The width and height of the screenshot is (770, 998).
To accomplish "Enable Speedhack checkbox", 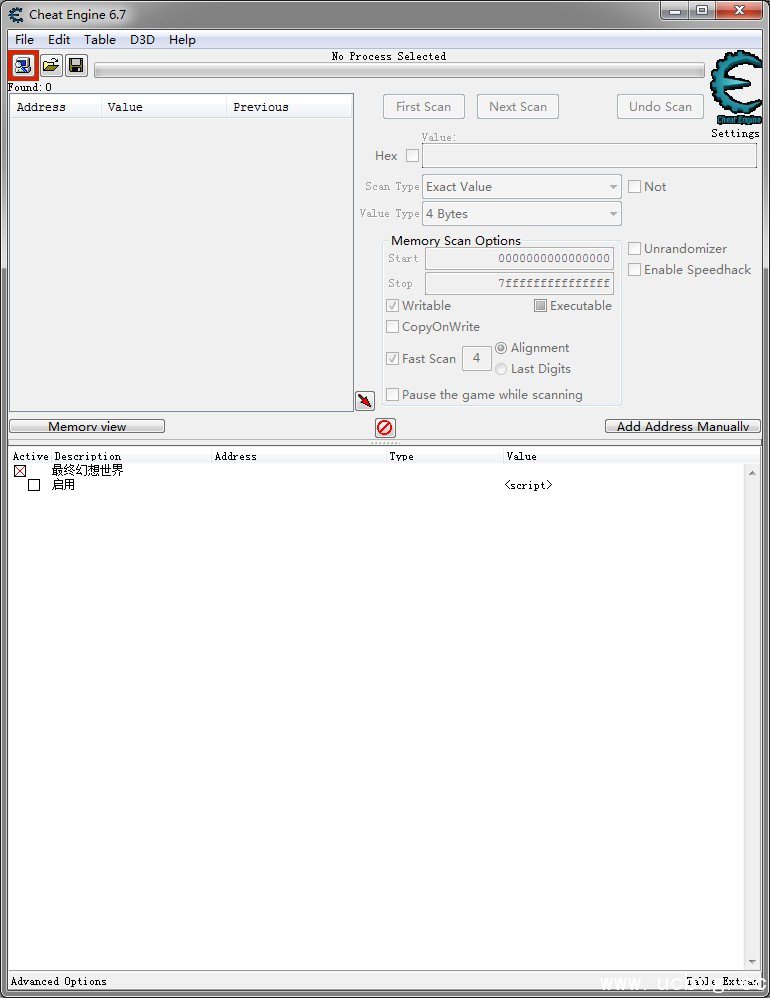I will (x=635, y=270).
